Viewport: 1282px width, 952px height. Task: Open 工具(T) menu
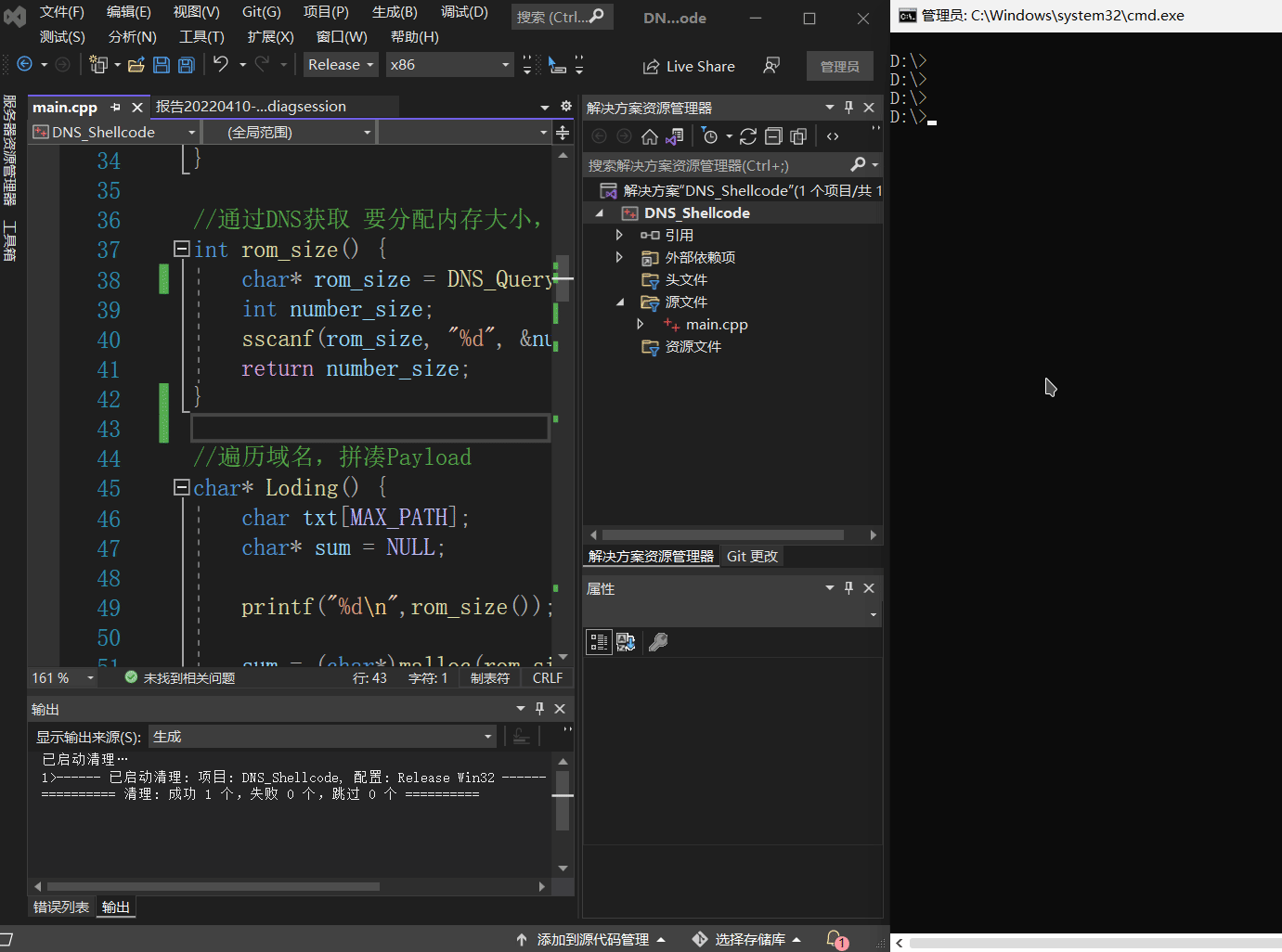[201, 37]
